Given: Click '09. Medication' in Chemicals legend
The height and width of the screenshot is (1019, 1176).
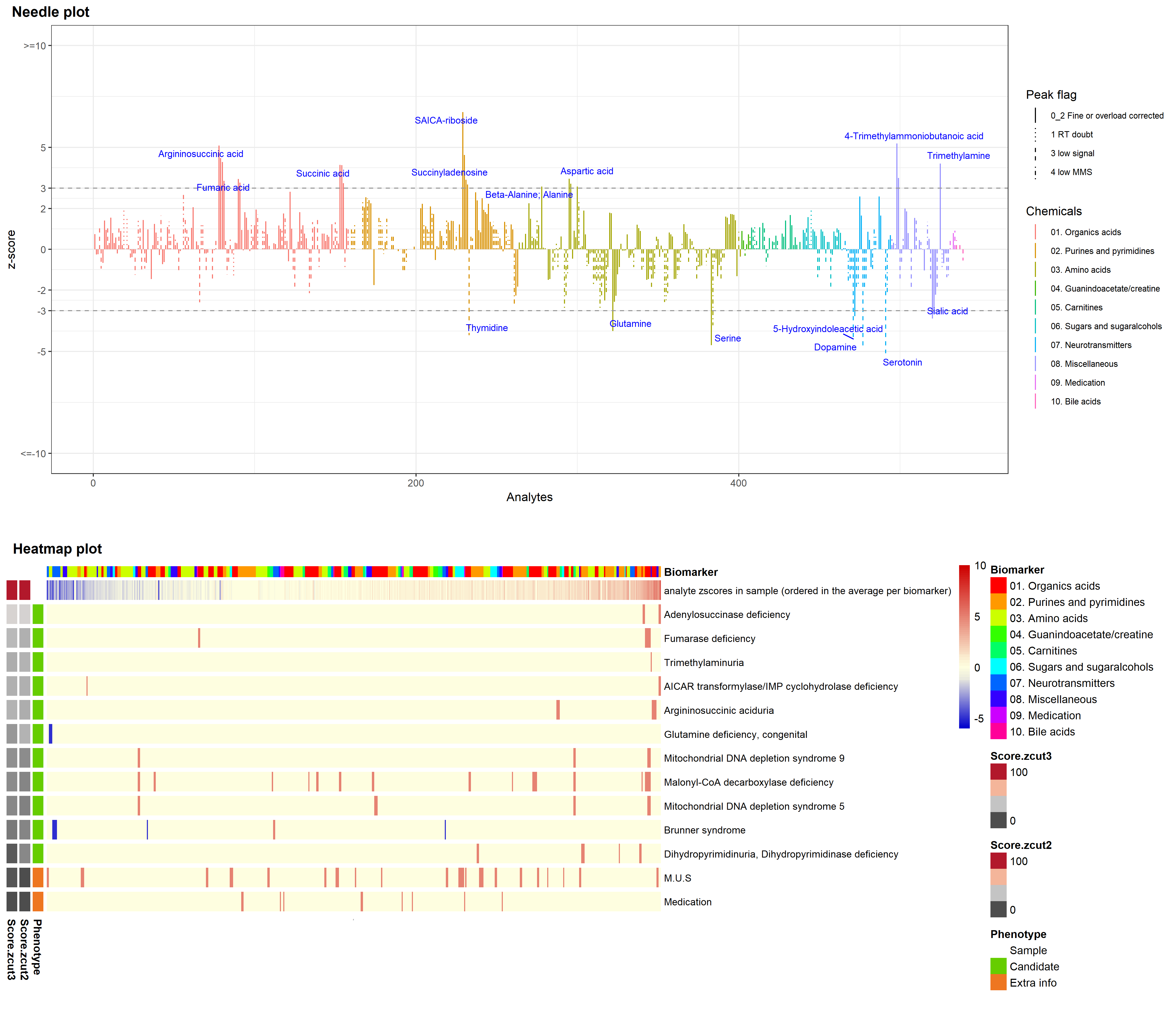Looking at the screenshot, I should [1078, 383].
